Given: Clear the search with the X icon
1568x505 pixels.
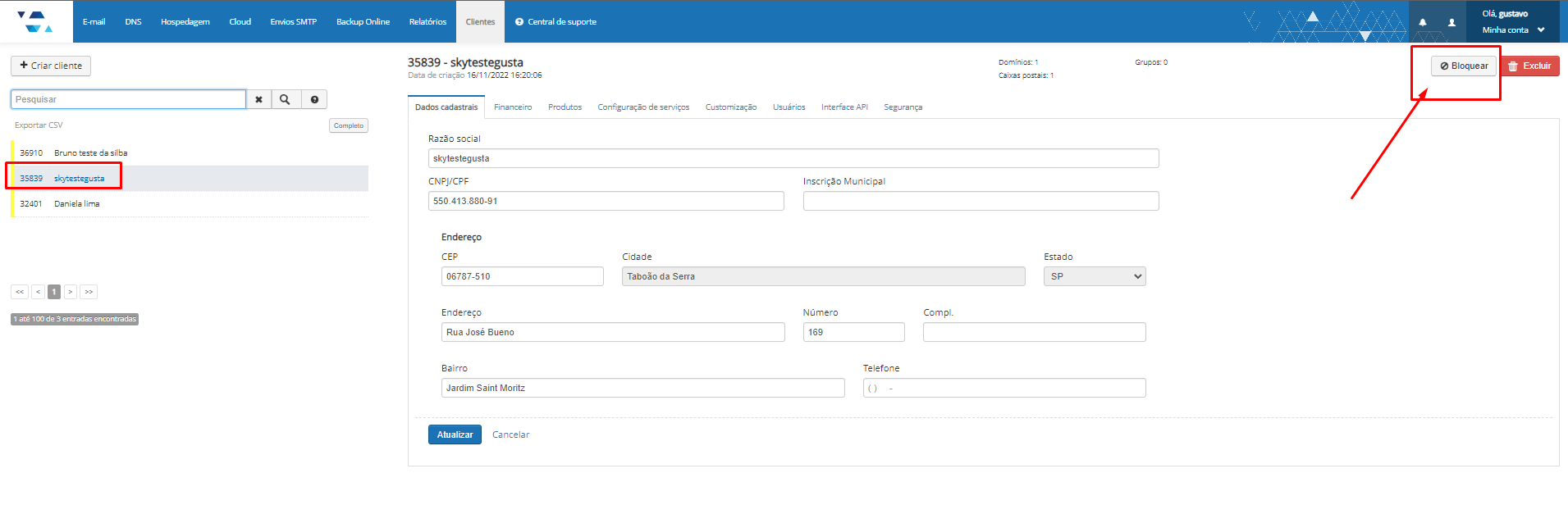Looking at the screenshot, I should click(258, 99).
